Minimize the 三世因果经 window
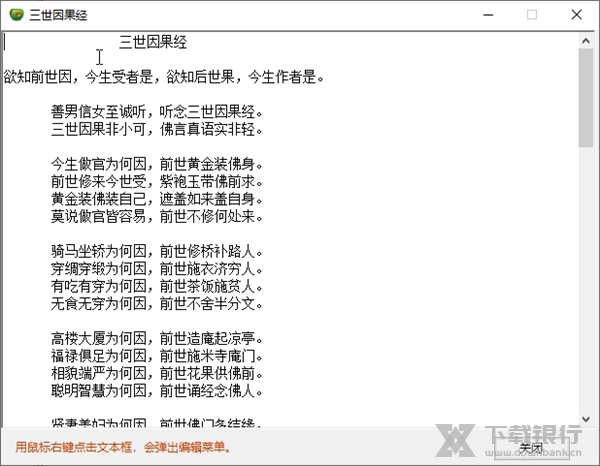600x466 pixels. (488, 15)
